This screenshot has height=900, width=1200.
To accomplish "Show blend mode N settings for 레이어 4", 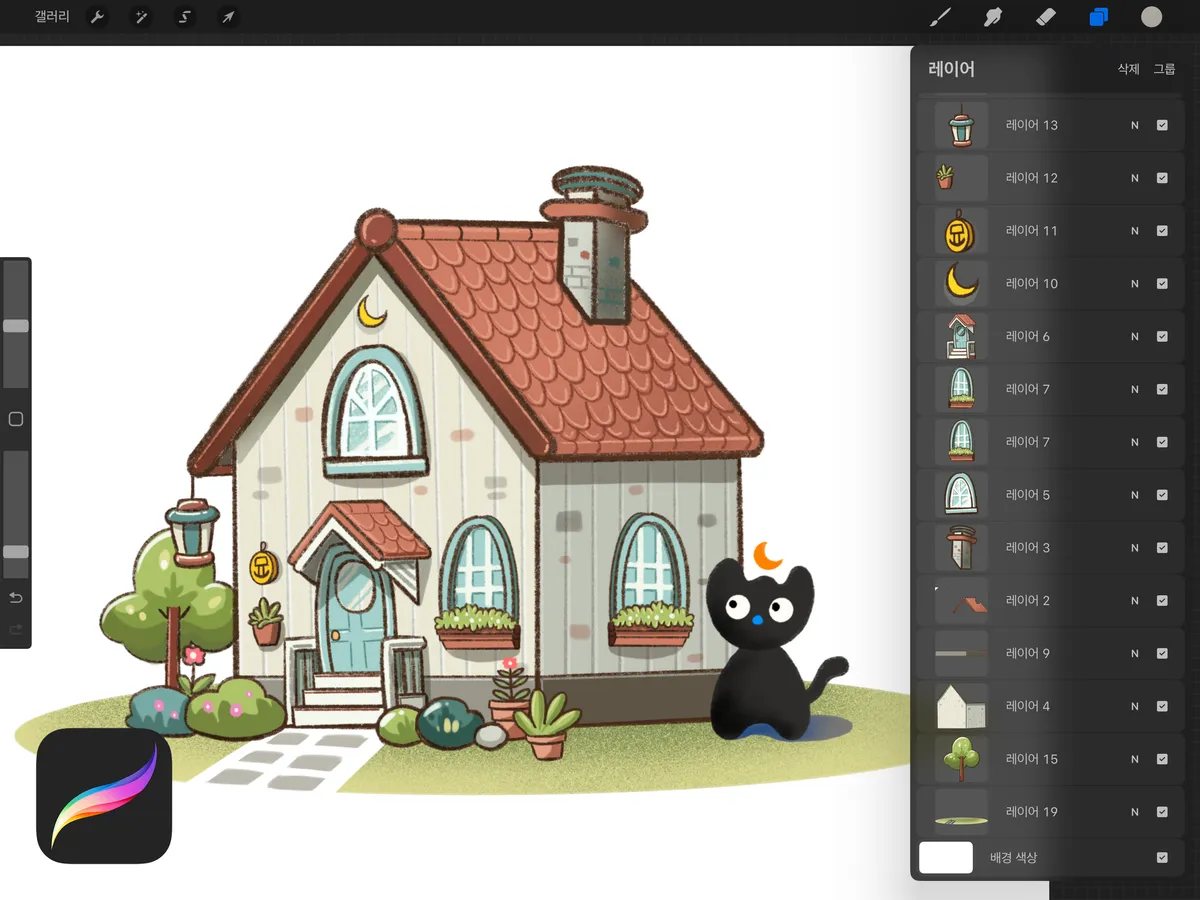I will pos(1135,707).
